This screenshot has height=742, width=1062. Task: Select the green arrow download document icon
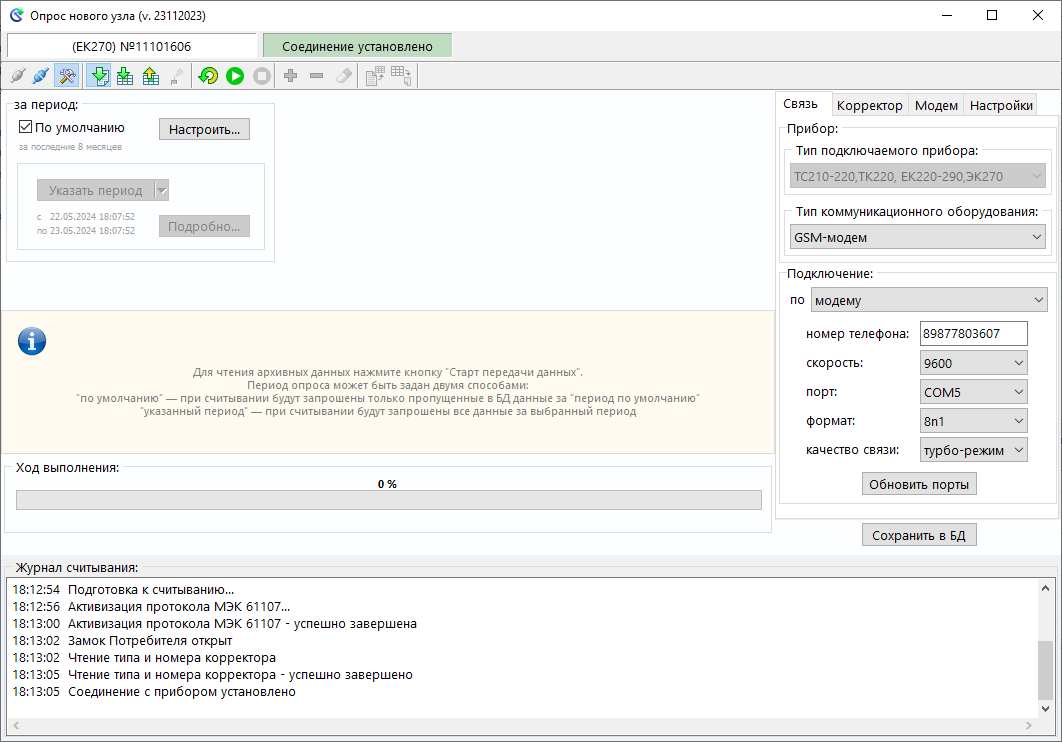pyautogui.click(x=100, y=76)
